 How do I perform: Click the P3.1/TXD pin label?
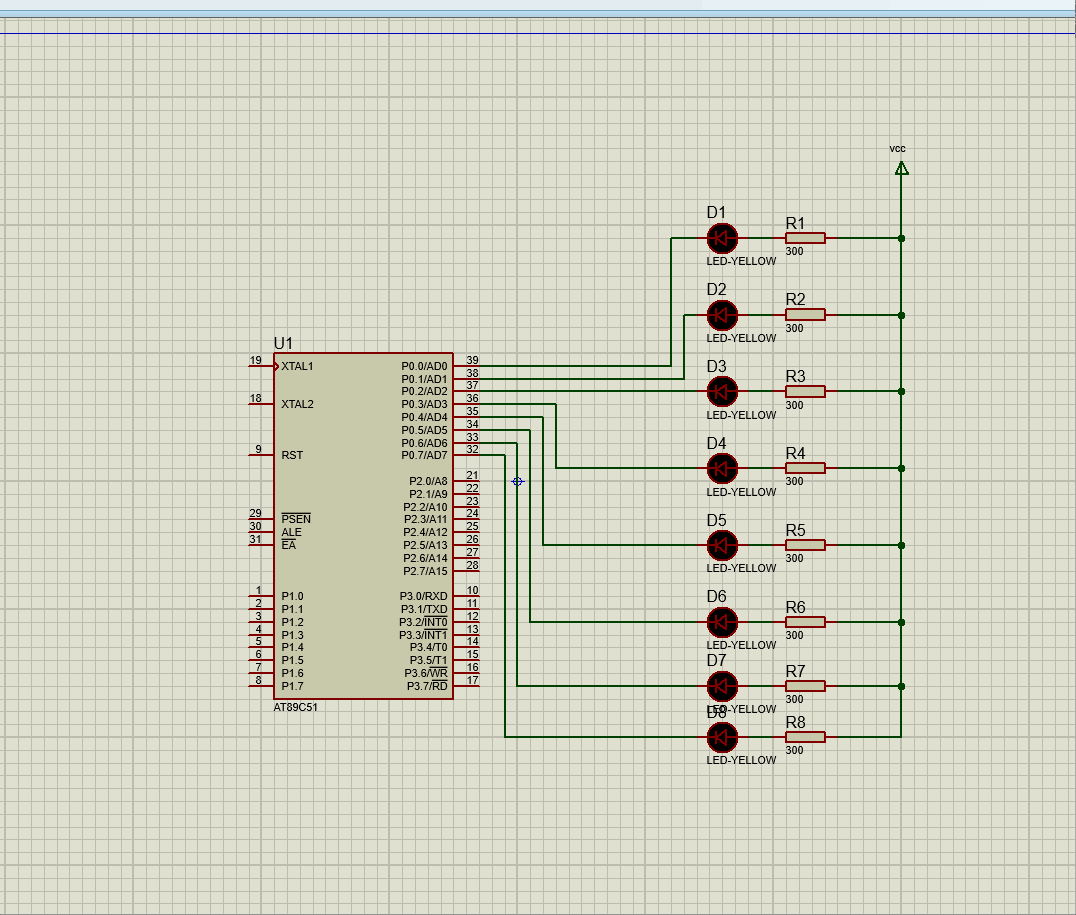click(x=424, y=610)
